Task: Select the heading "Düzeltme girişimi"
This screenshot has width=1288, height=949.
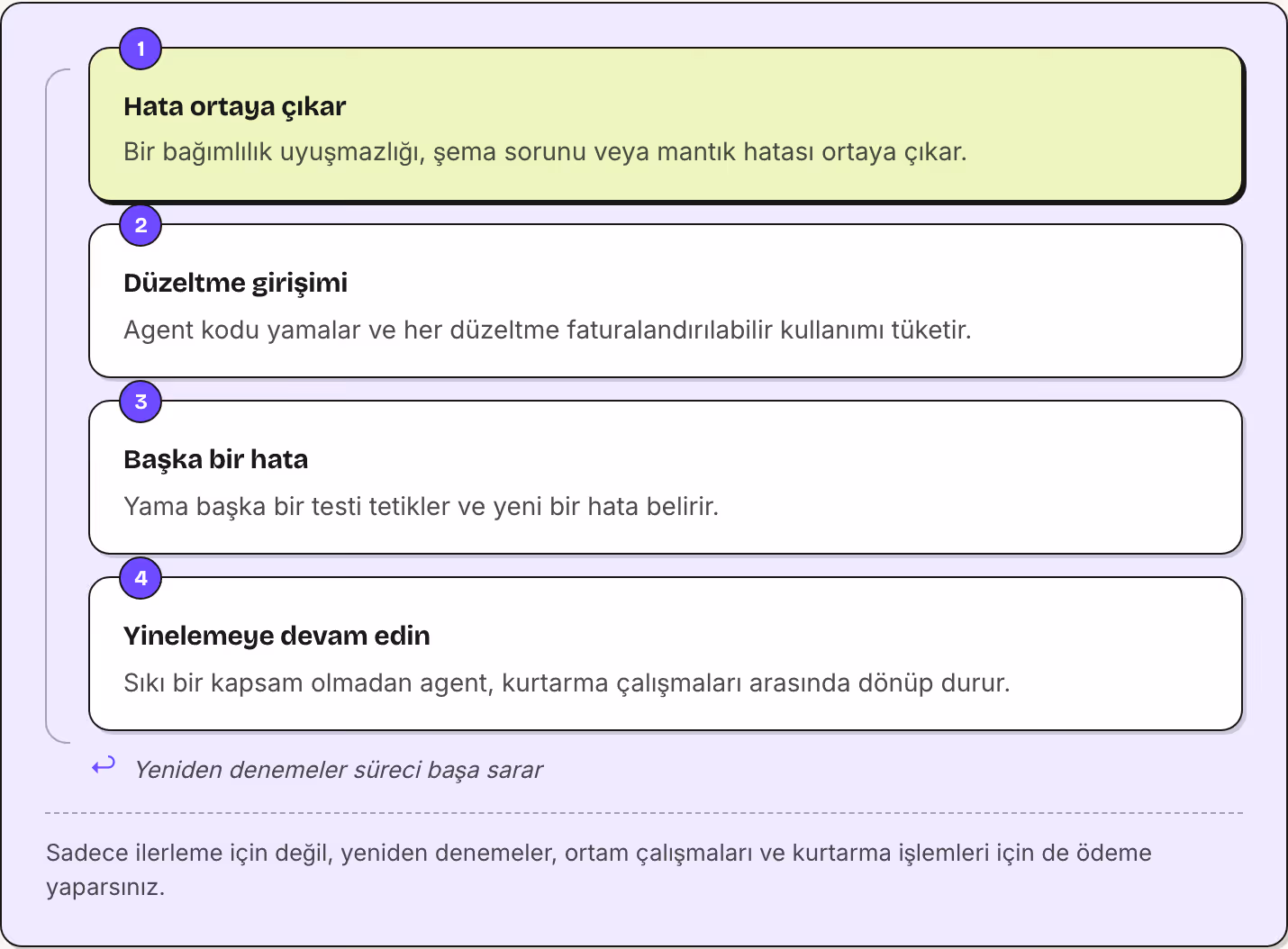Action: click(235, 283)
